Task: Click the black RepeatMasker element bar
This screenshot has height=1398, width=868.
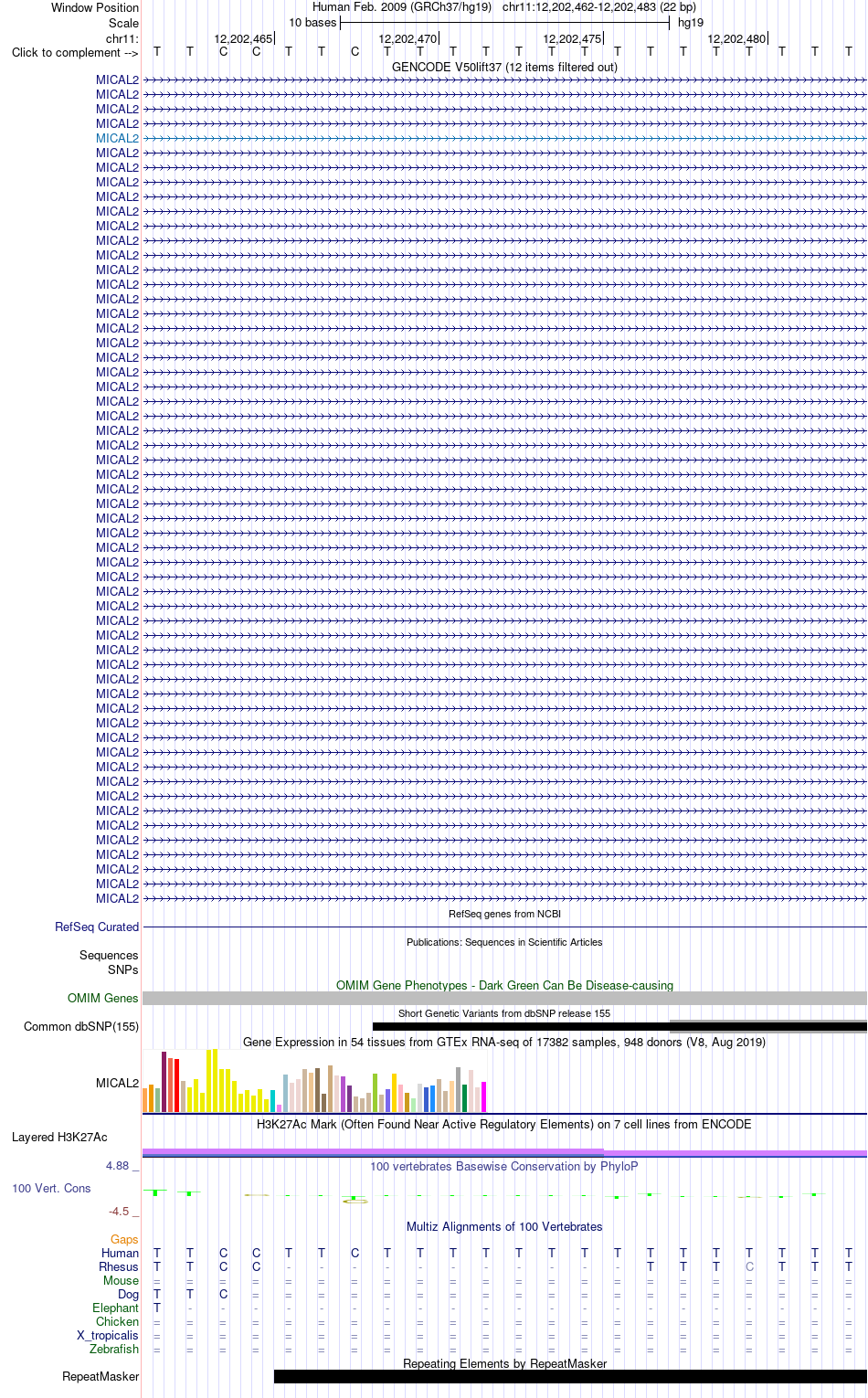Action: [570, 1376]
